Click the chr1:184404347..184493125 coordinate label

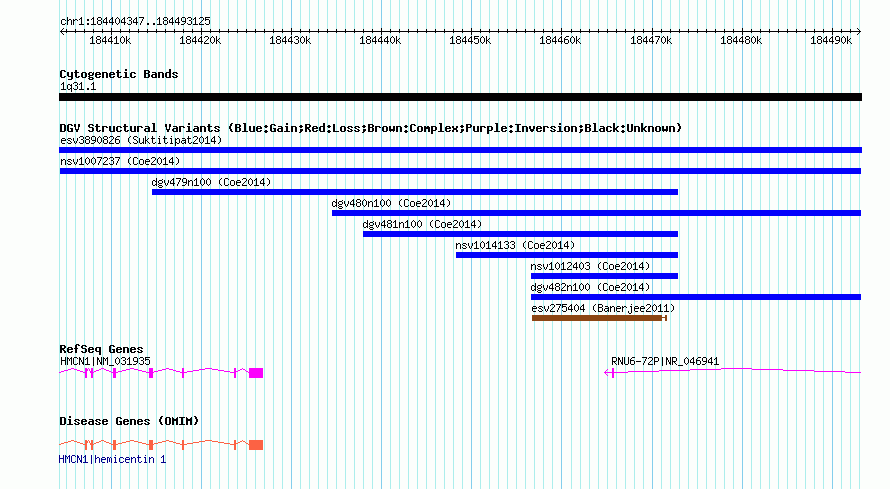coord(135,21)
